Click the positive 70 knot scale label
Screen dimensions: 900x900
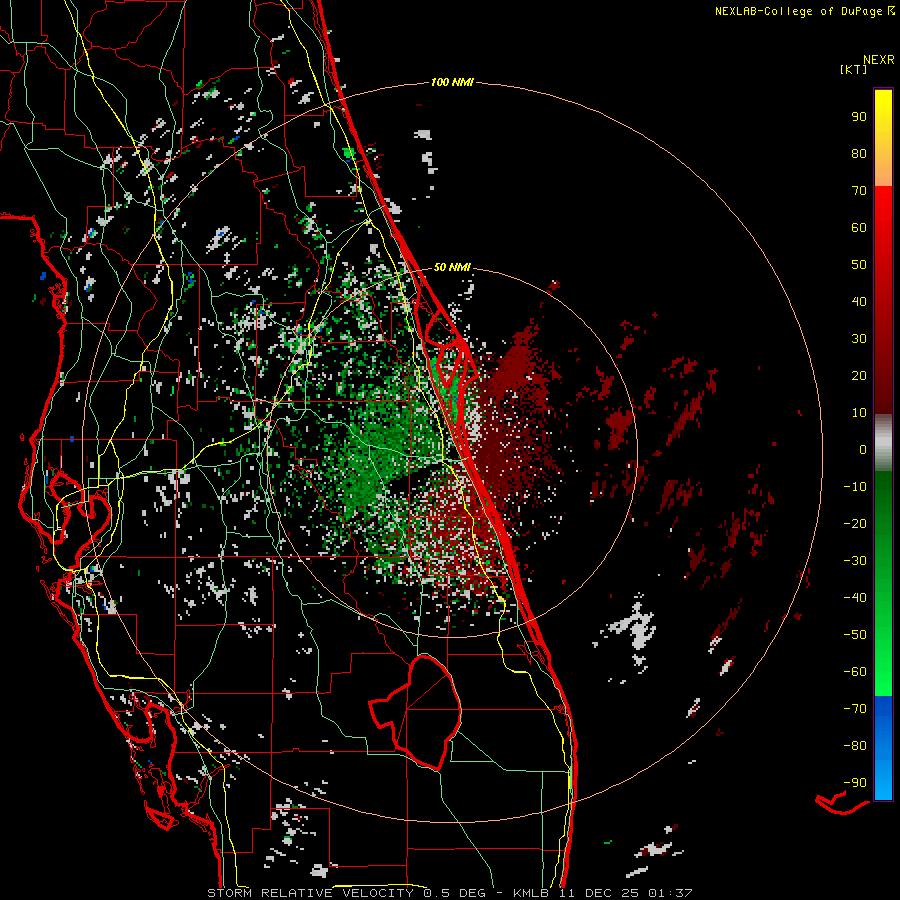click(859, 191)
